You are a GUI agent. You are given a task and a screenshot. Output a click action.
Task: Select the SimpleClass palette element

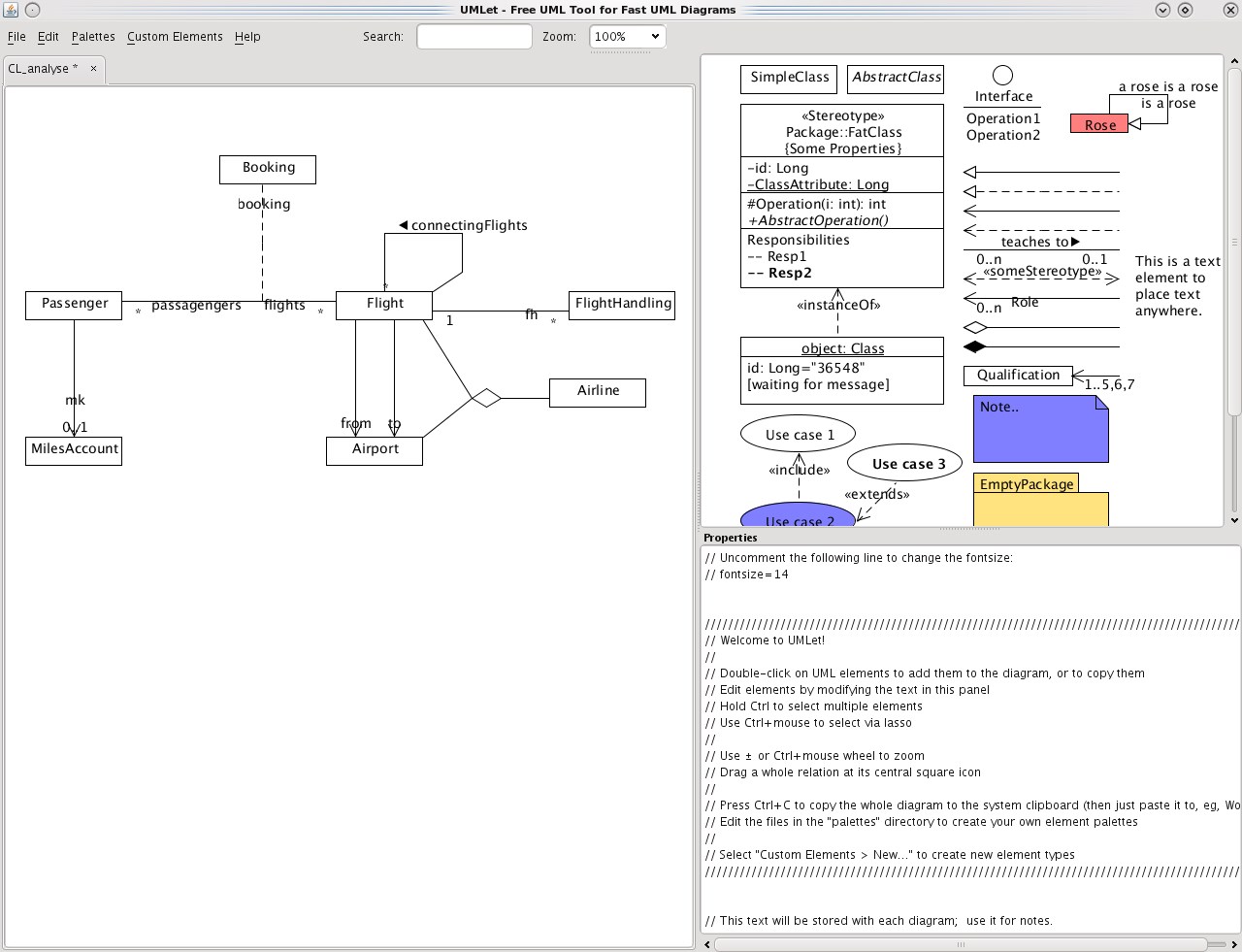(x=789, y=79)
